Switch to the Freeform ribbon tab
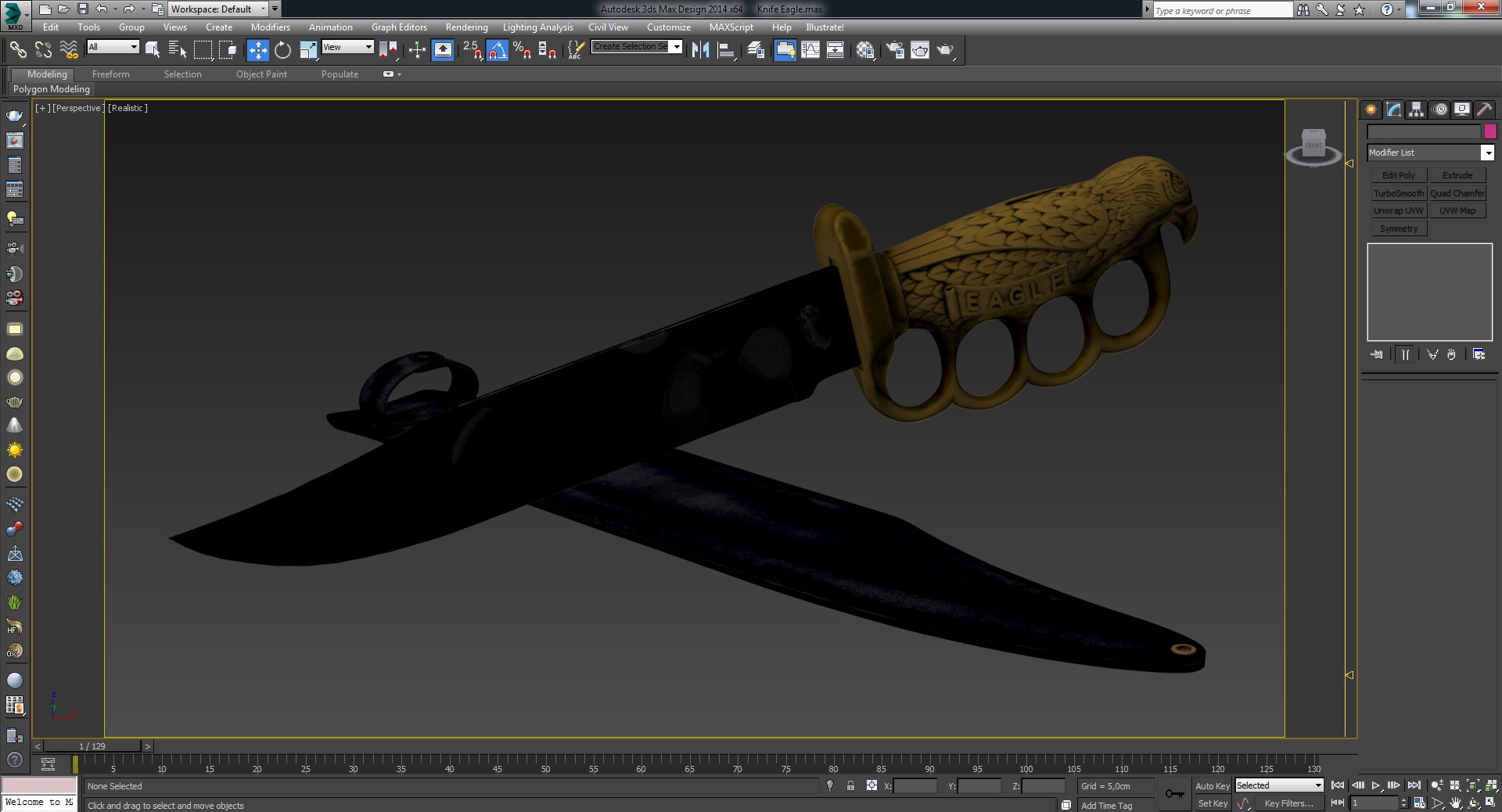Image resolution: width=1502 pixels, height=812 pixels. point(111,74)
